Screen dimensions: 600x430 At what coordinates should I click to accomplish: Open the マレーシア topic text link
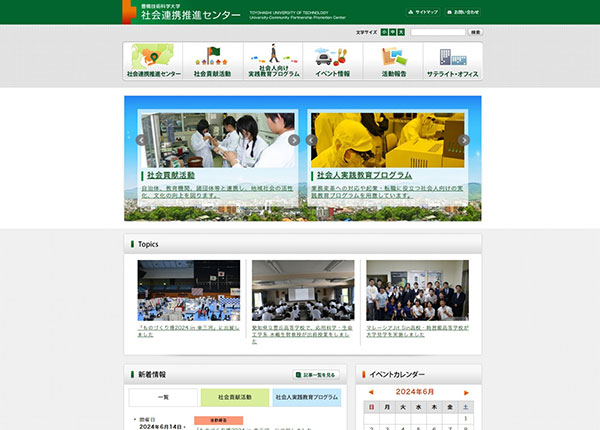[x=417, y=331]
